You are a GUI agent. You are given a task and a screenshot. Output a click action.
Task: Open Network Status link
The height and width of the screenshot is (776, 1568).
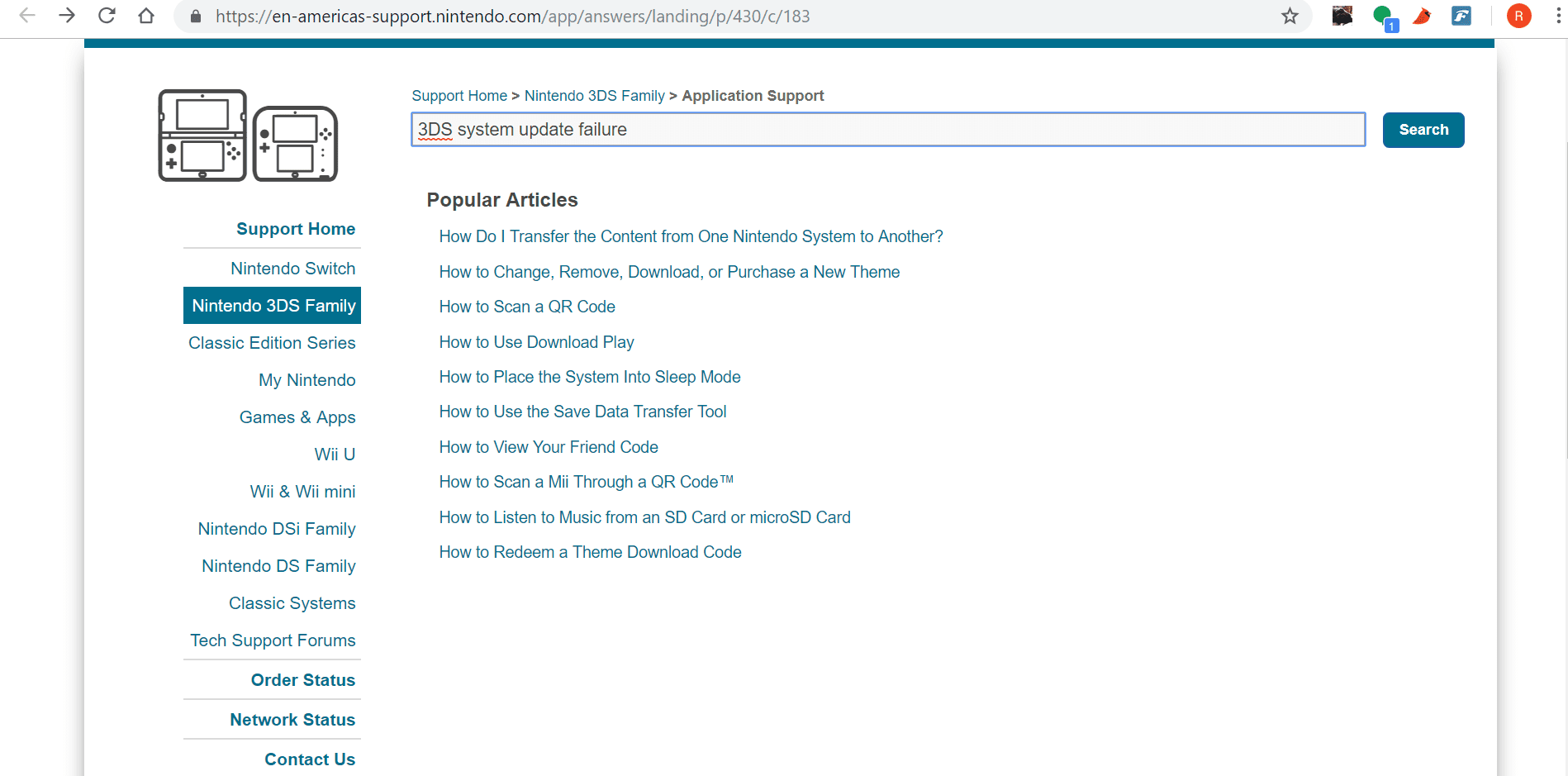292,720
